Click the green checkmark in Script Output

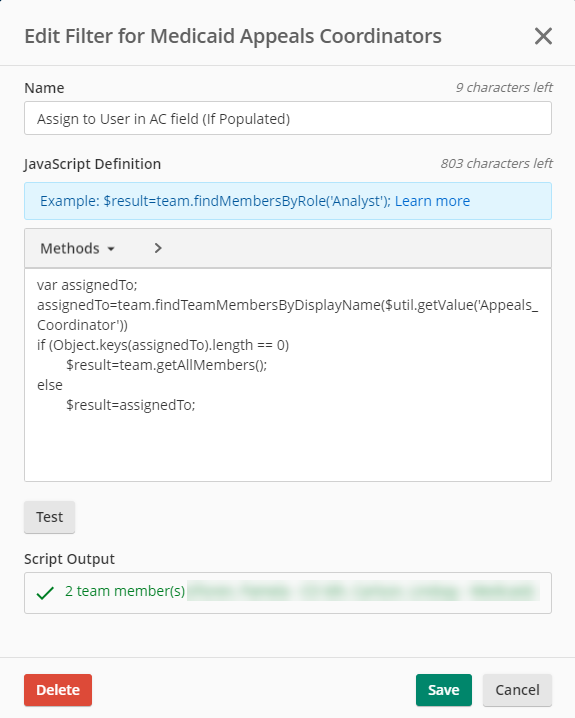45,593
